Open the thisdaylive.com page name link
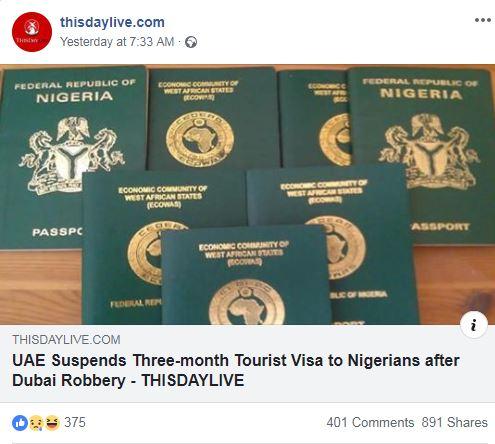This screenshot has width=495, height=444. coord(112,22)
